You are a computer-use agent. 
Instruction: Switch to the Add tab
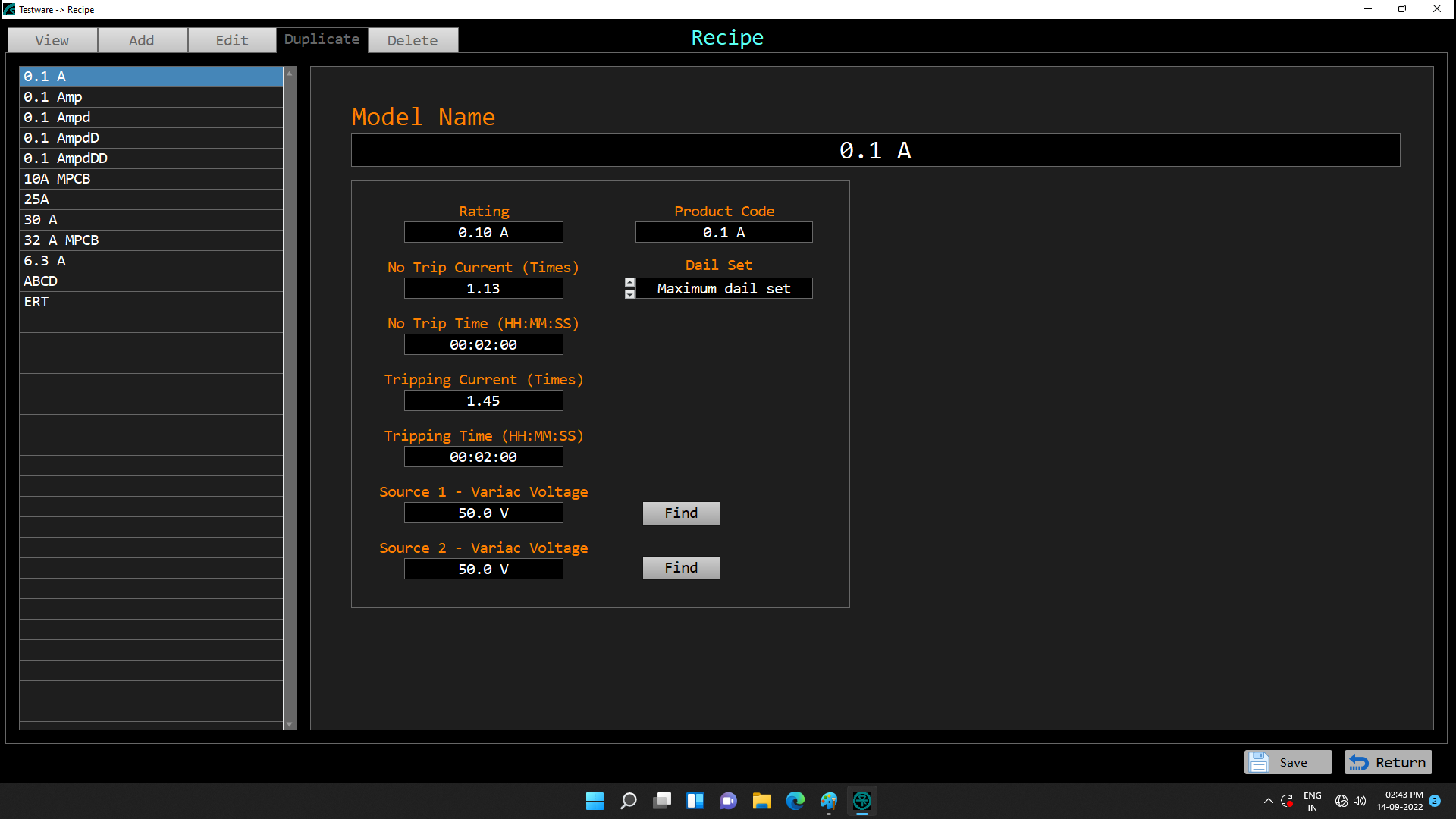click(x=142, y=40)
